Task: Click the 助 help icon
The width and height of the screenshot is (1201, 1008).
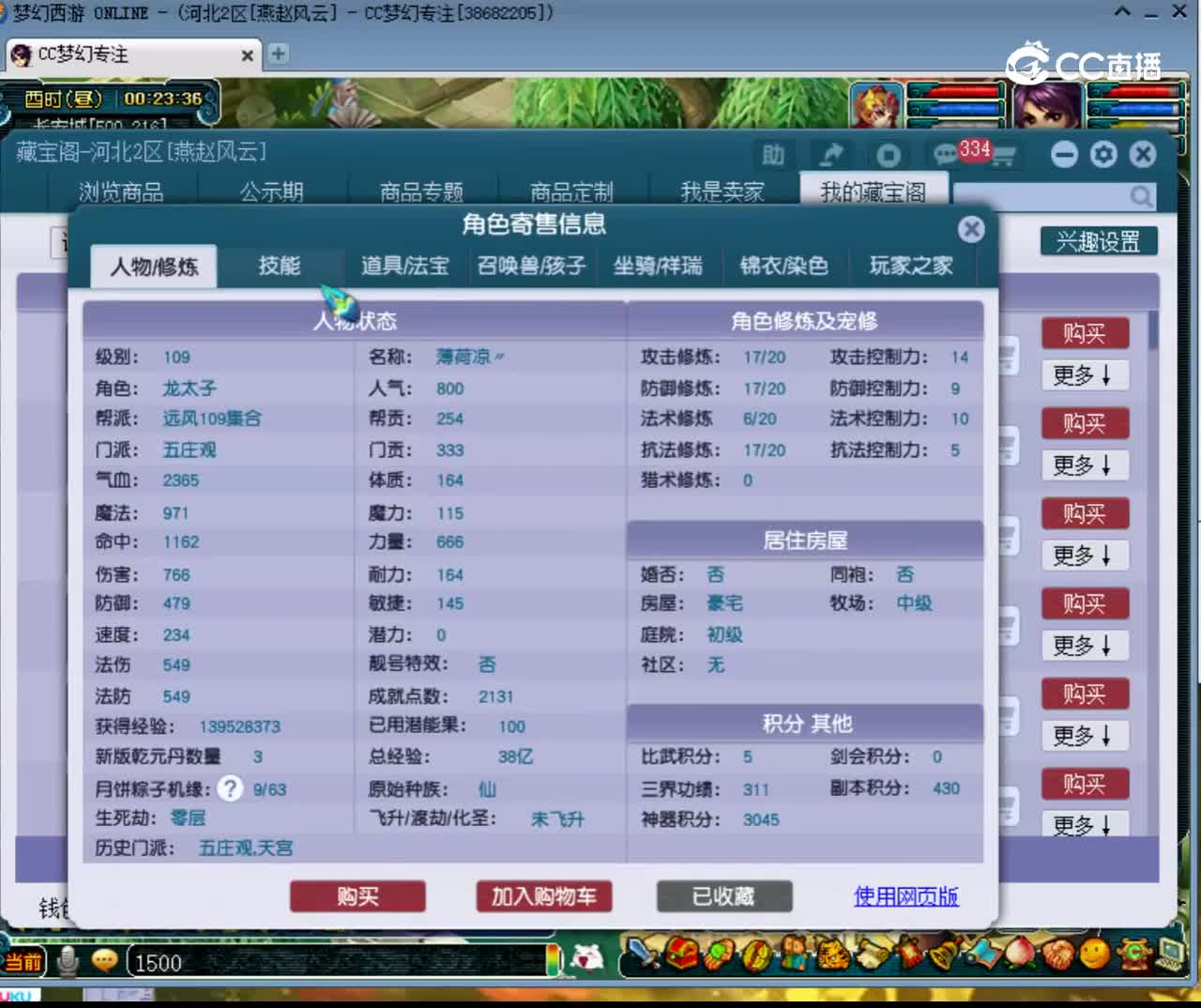Action: [773, 155]
